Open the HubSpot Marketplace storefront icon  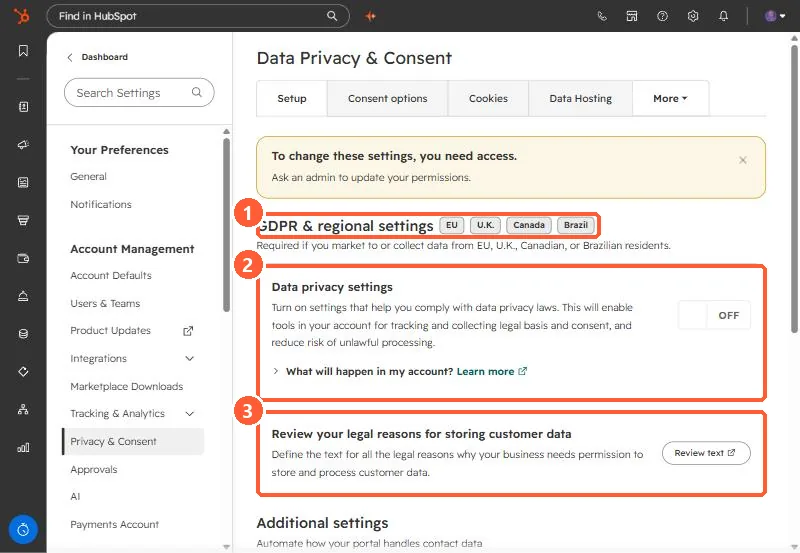pos(632,16)
